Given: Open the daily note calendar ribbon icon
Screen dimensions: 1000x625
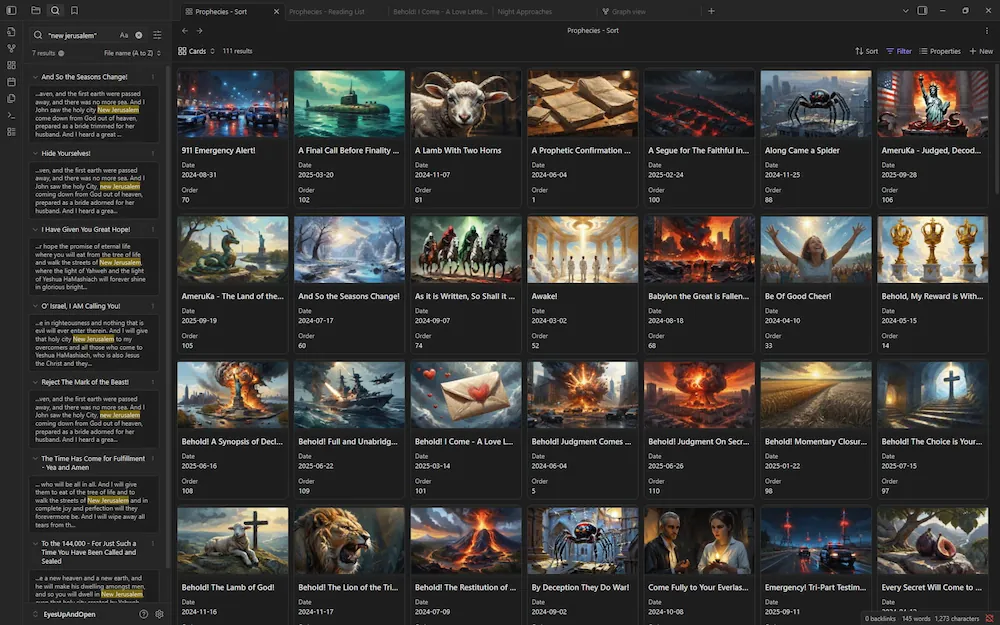Looking at the screenshot, I should coord(11,81).
